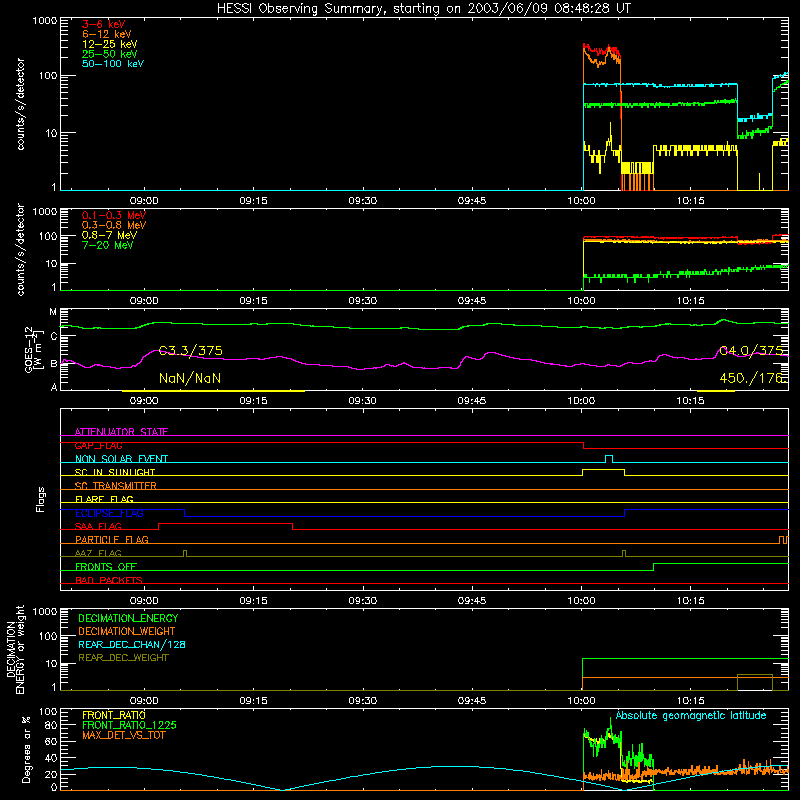The height and width of the screenshot is (800, 800).
Task: Select the BAD_PACKETS flag label
Action: 109,580
